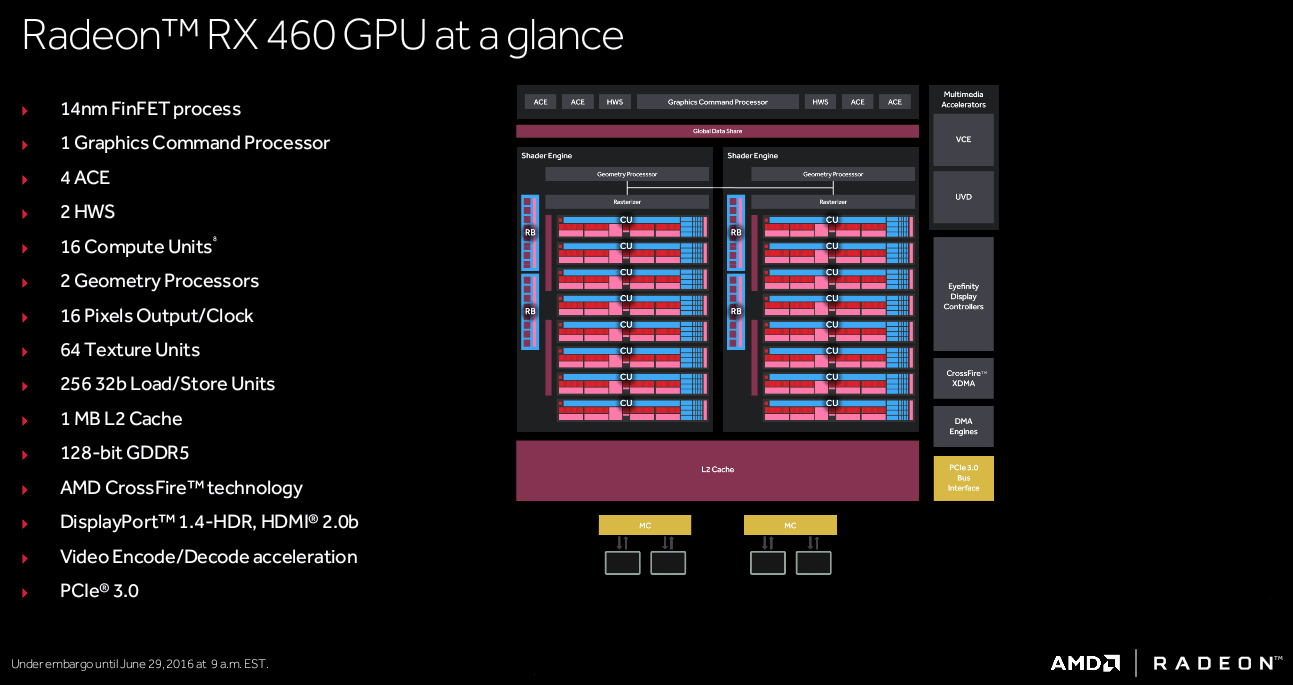Click the DMA Engines block
This screenshot has width=1293, height=685.
click(x=963, y=426)
